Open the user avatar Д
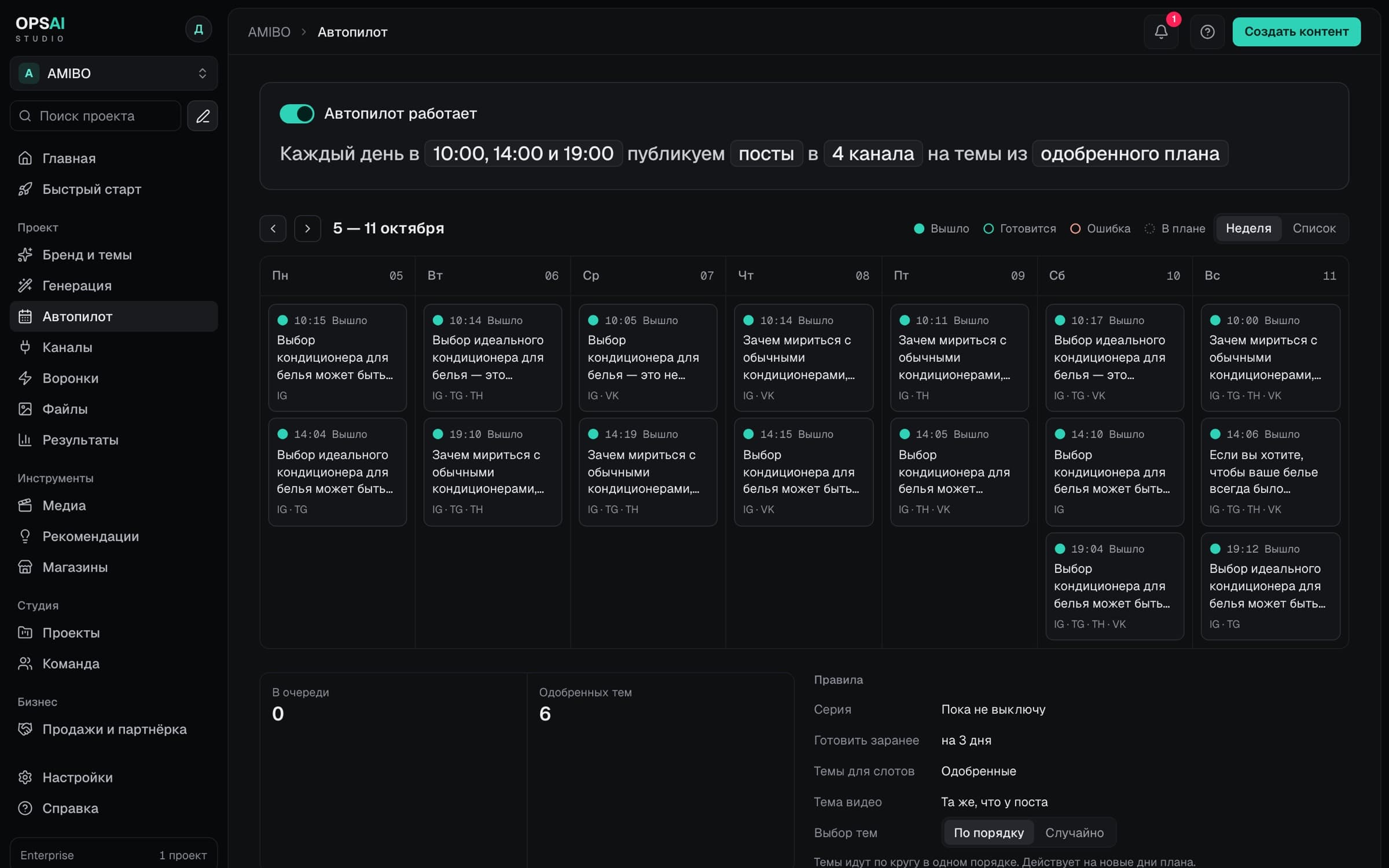 pos(199,29)
